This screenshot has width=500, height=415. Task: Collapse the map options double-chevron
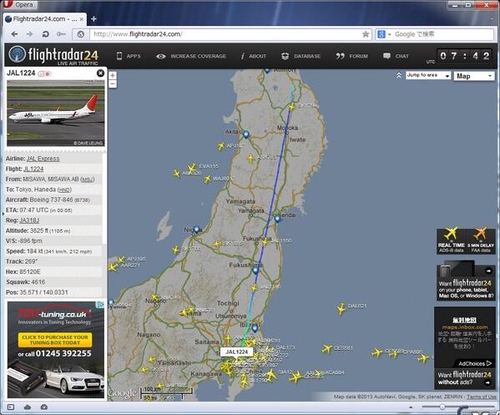coord(399,75)
